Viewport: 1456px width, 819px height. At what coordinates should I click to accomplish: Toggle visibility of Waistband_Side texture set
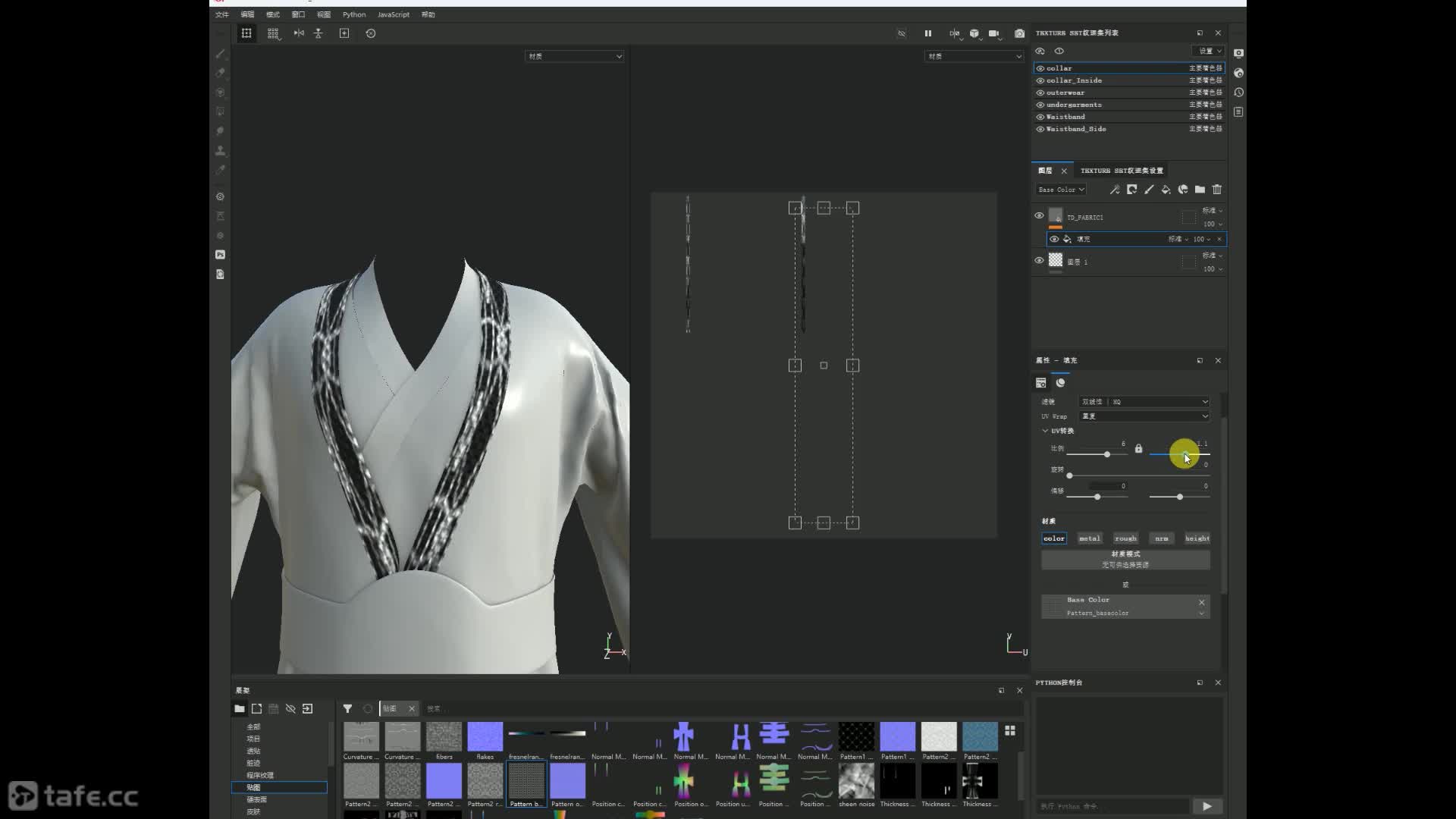pos(1040,129)
